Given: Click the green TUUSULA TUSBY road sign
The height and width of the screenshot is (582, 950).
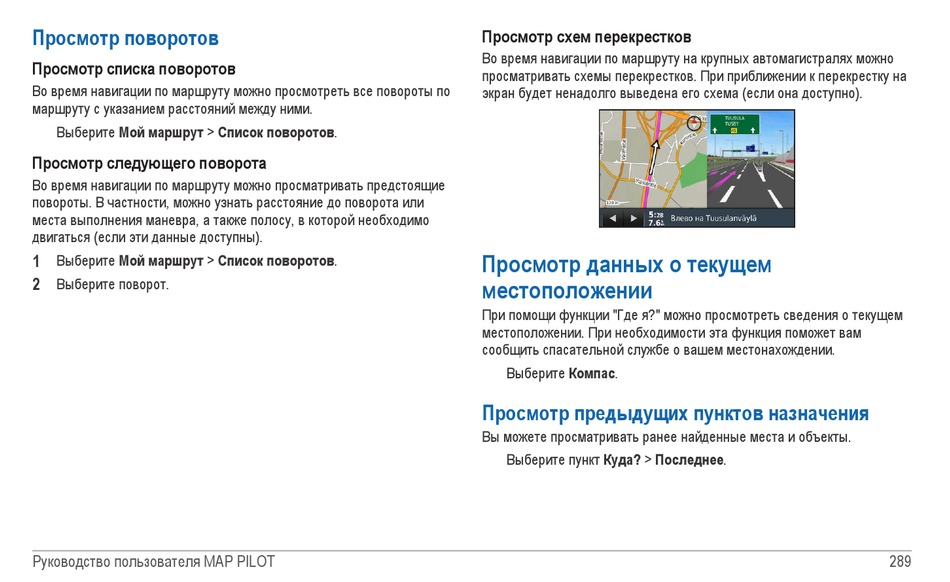Looking at the screenshot, I should pos(734,124).
